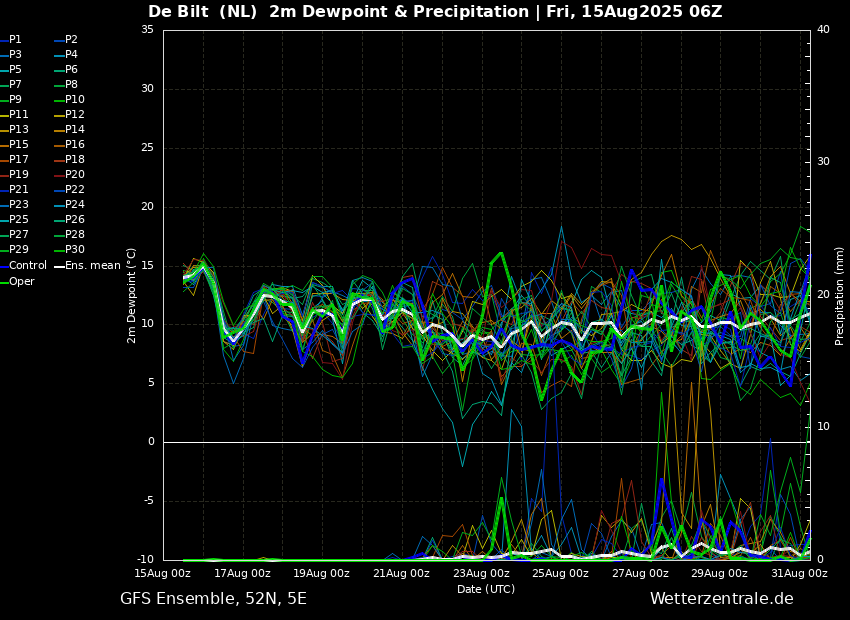Click the Date (UTC) axis label
The width and height of the screenshot is (850, 620).
point(486,589)
